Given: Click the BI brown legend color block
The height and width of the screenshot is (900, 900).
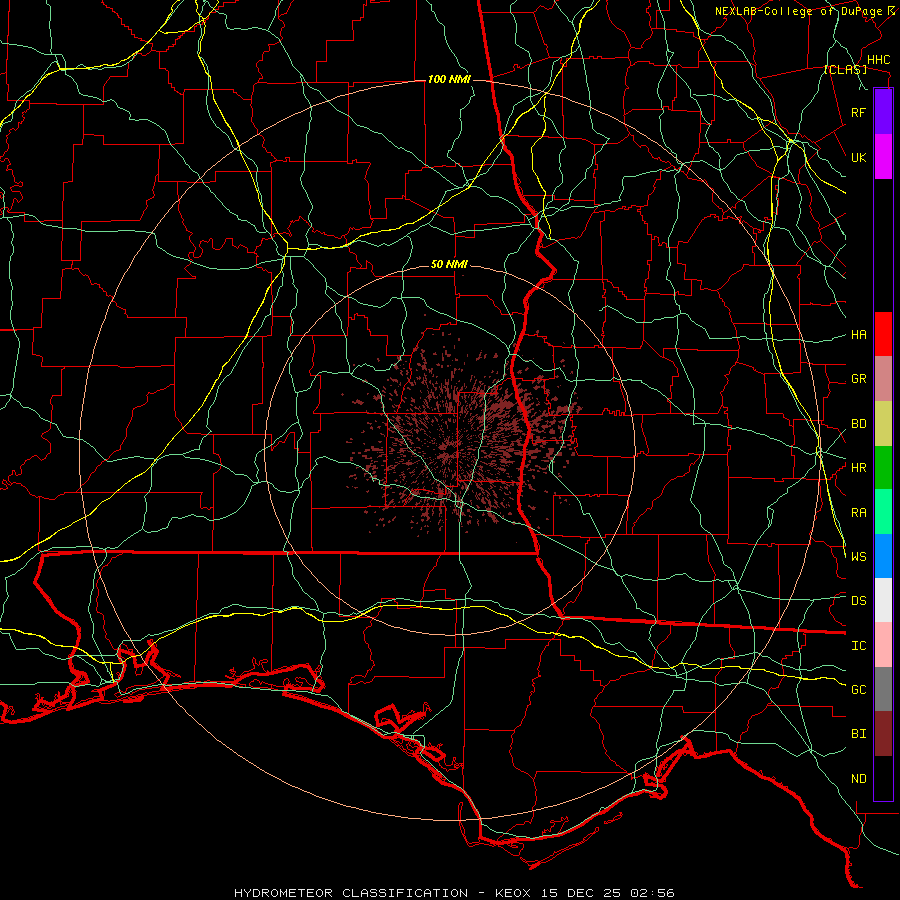Looking at the screenshot, I should click(x=883, y=734).
